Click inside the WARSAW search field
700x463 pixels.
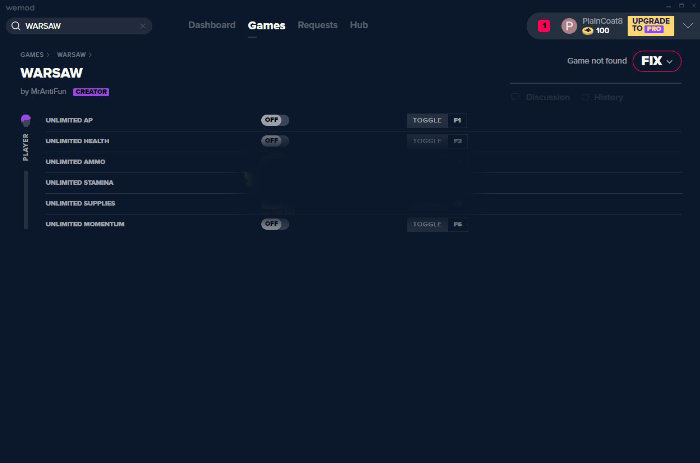click(x=80, y=26)
